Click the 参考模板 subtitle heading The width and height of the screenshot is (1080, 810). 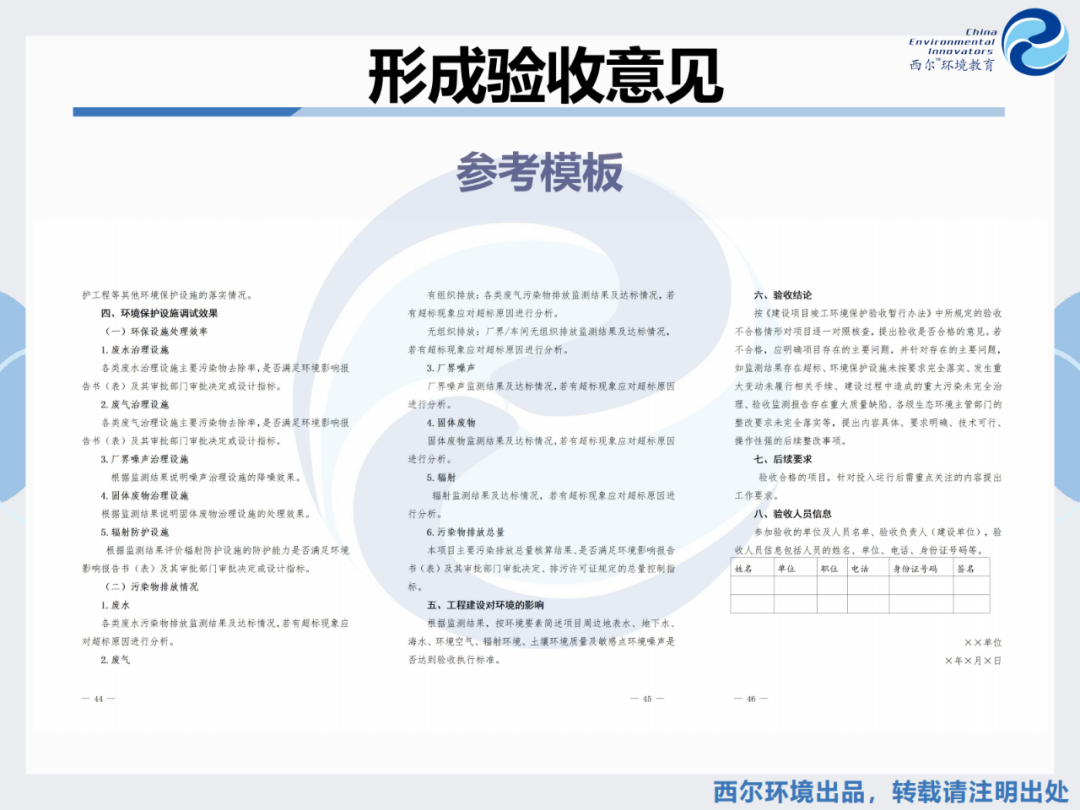point(539,172)
